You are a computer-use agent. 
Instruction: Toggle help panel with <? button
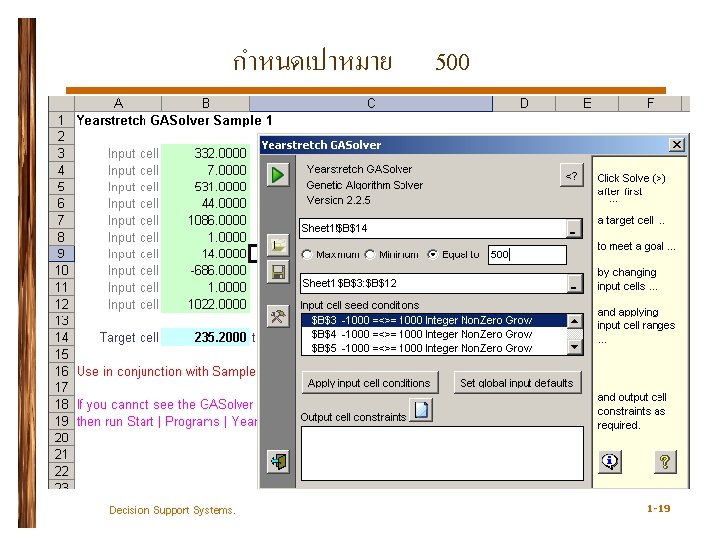click(571, 175)
